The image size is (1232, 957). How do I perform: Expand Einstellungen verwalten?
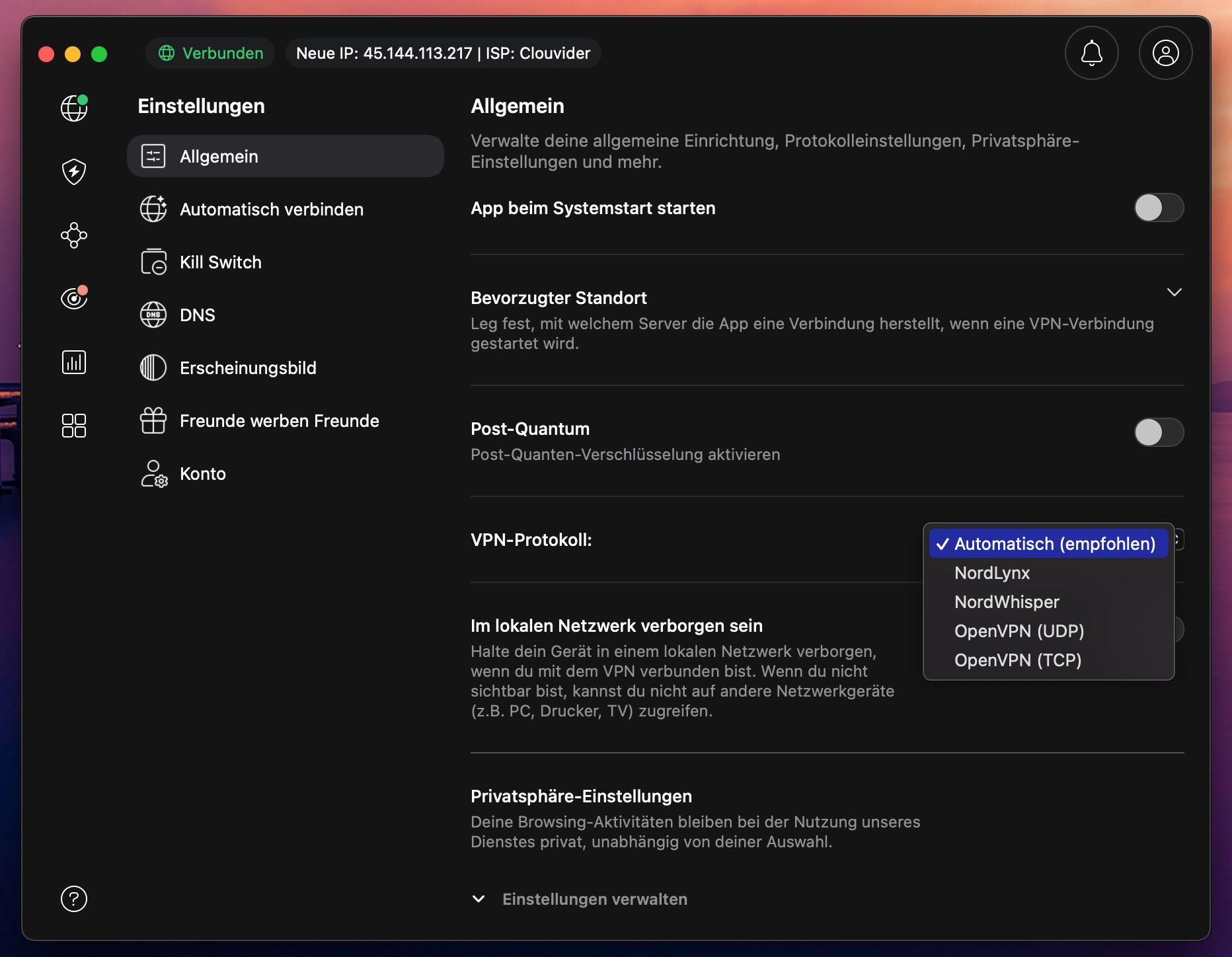tap(594, 899)
